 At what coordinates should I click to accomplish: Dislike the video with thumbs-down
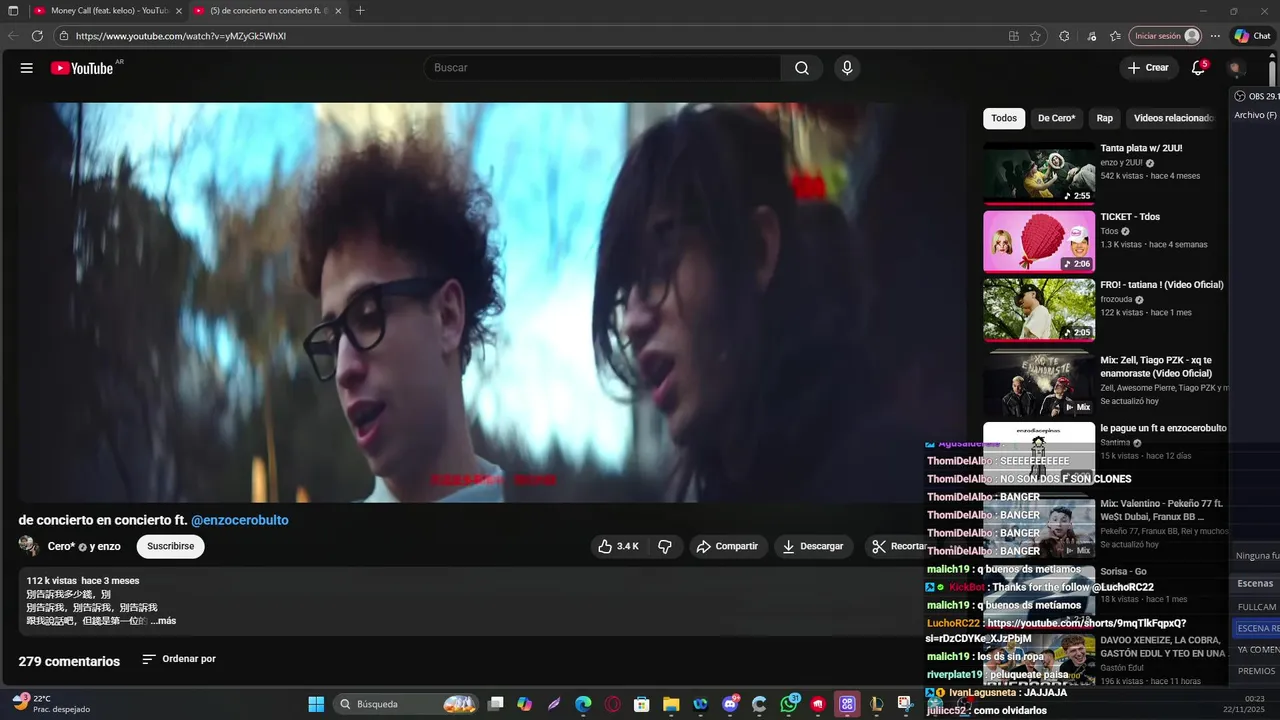coord(665,546)
